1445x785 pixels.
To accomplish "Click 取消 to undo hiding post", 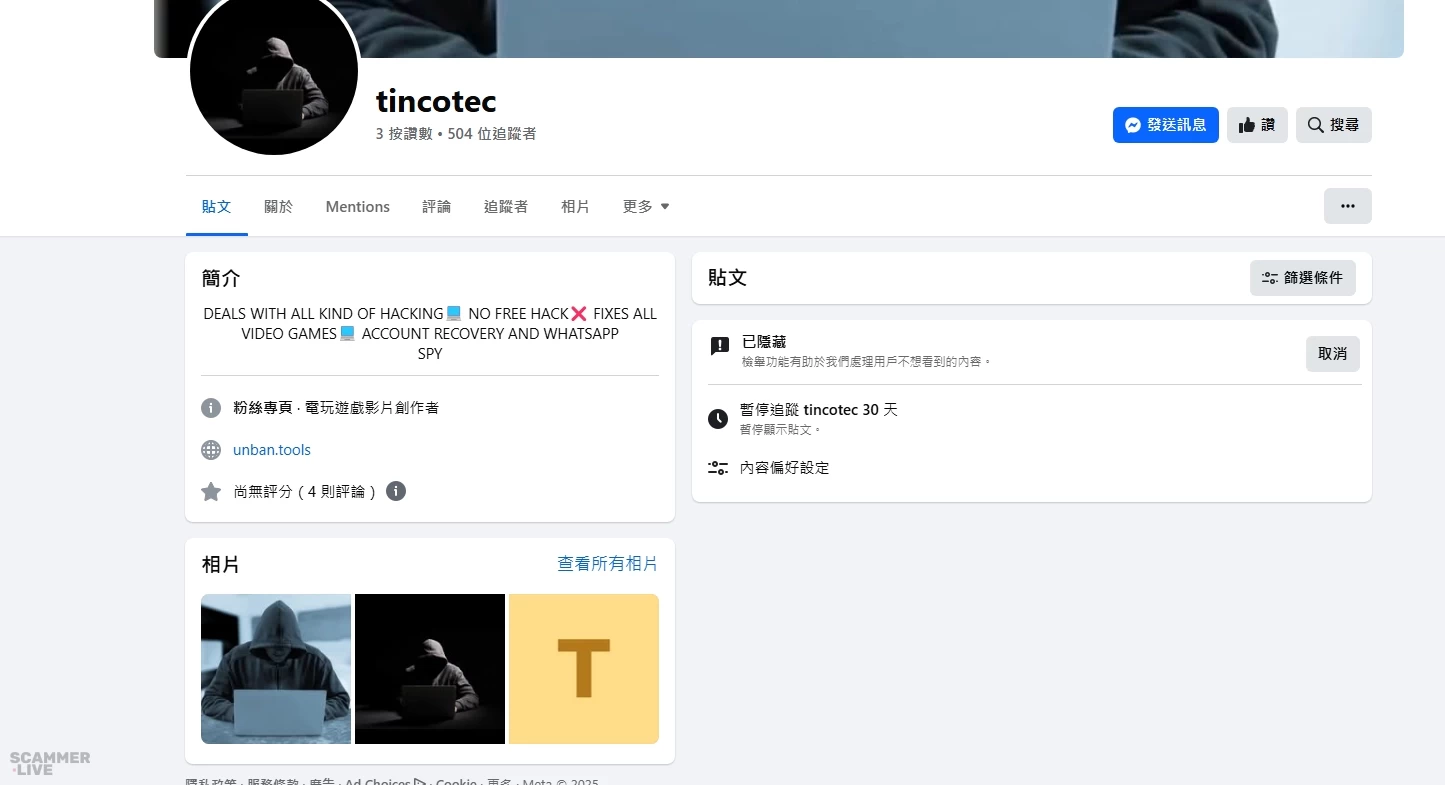I will point(1332,354).
